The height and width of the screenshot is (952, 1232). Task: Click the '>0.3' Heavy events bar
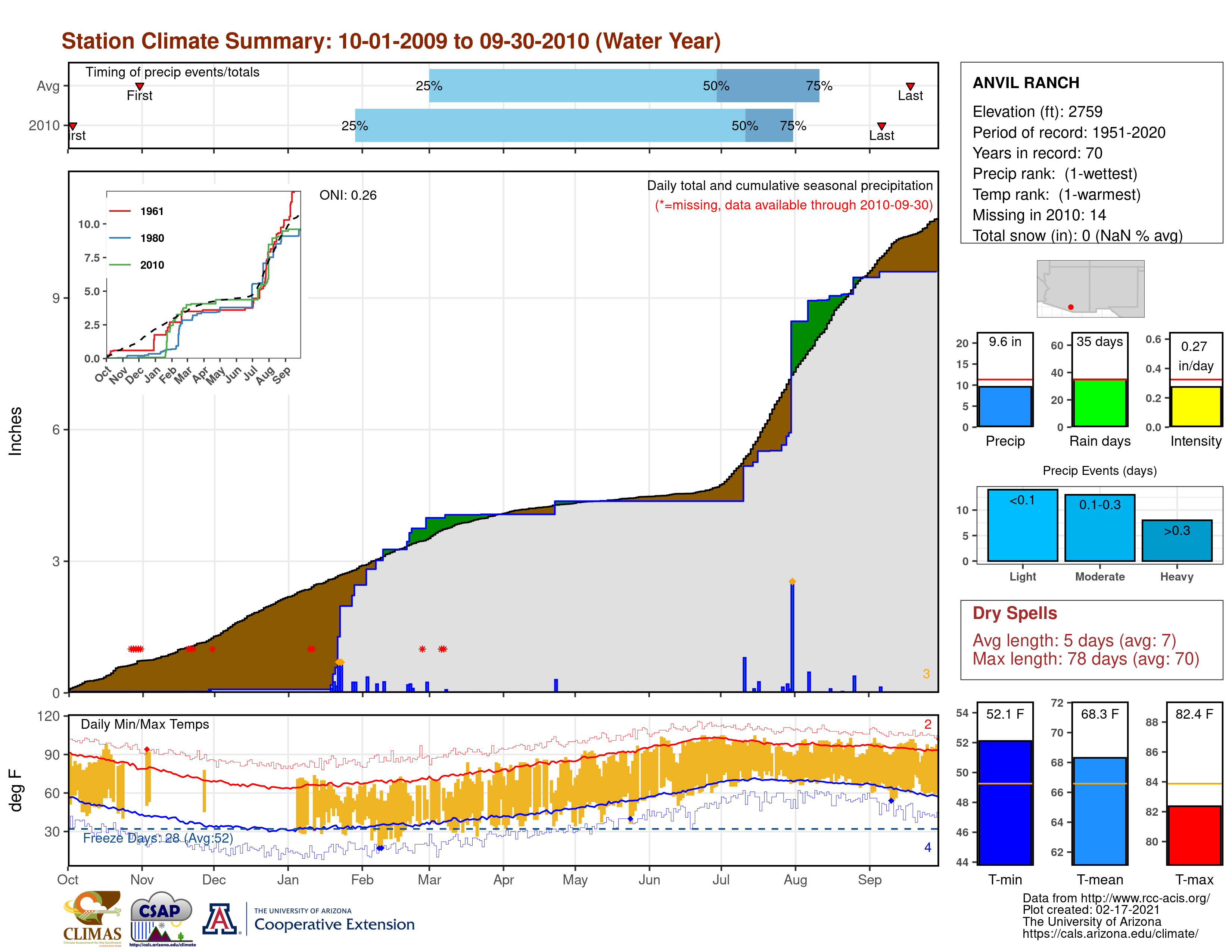click(x=1177, y=540)
